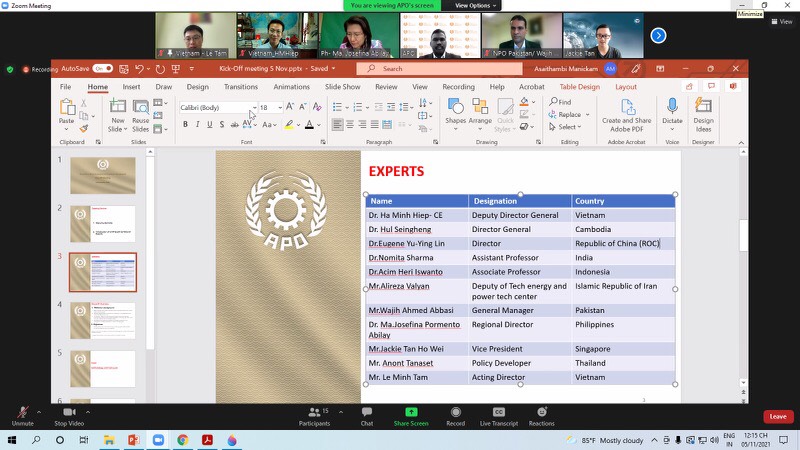The width and height of the screenshot is (800, 450).
Task: Select slide 4 thumbnail
Action: click(x=103, y=320)
